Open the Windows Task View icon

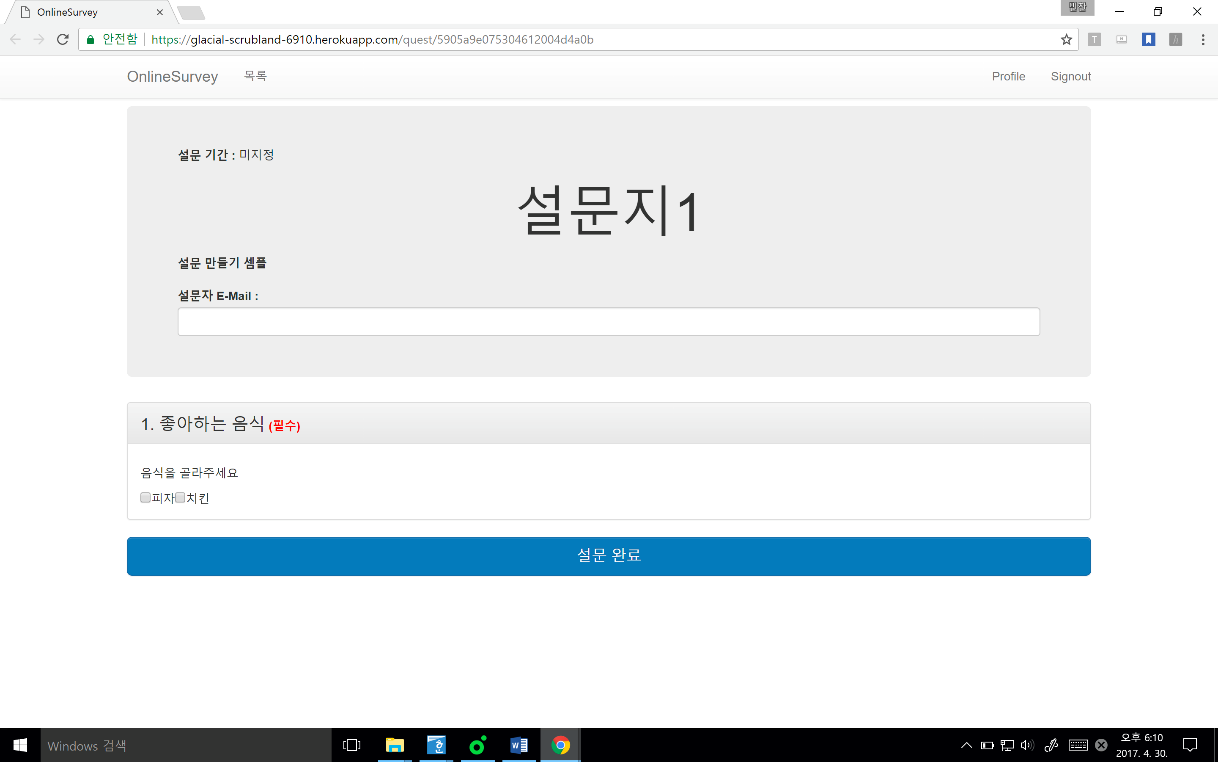pyautogui.click(x=351, y=745)
